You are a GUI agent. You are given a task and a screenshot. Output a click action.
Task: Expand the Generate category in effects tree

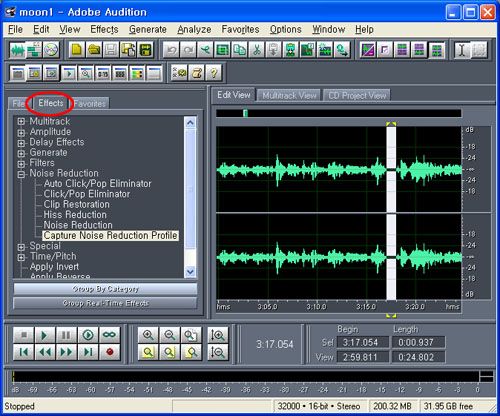21,153
